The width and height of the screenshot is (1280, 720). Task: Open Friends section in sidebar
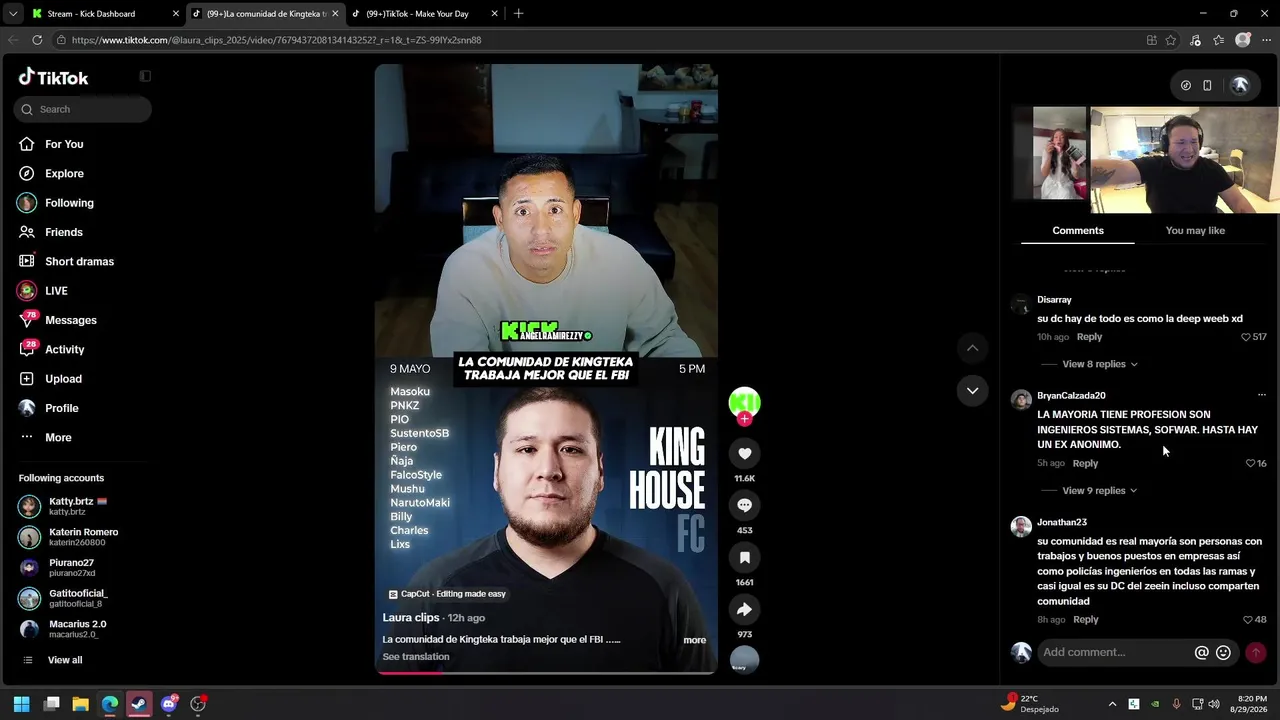tap(64, 232)
